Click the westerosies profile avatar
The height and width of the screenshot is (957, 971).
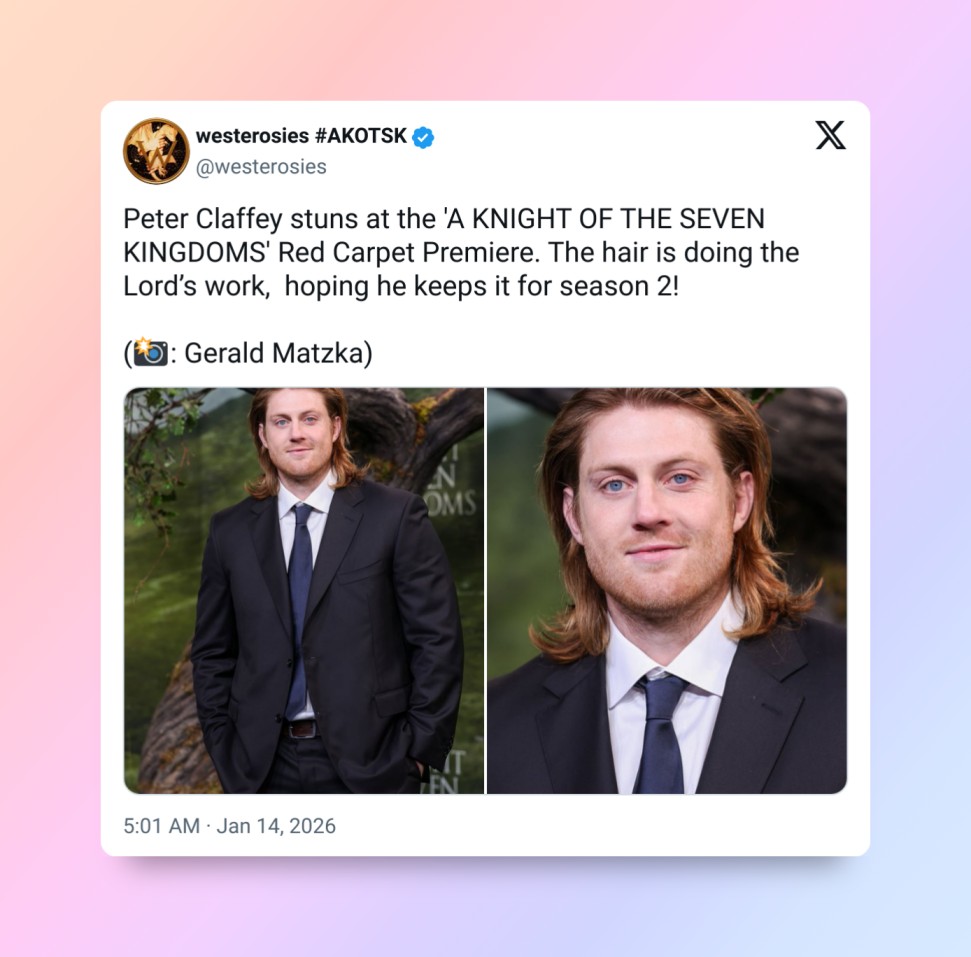click(156, 151)
